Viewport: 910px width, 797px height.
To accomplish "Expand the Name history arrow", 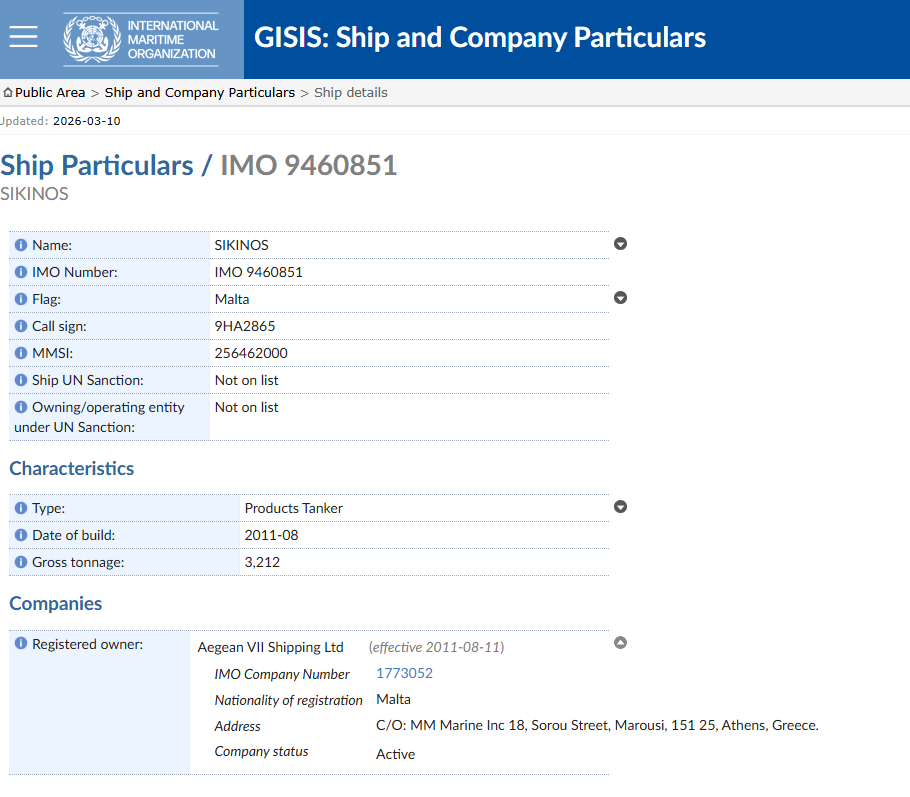I will [620, 244].
